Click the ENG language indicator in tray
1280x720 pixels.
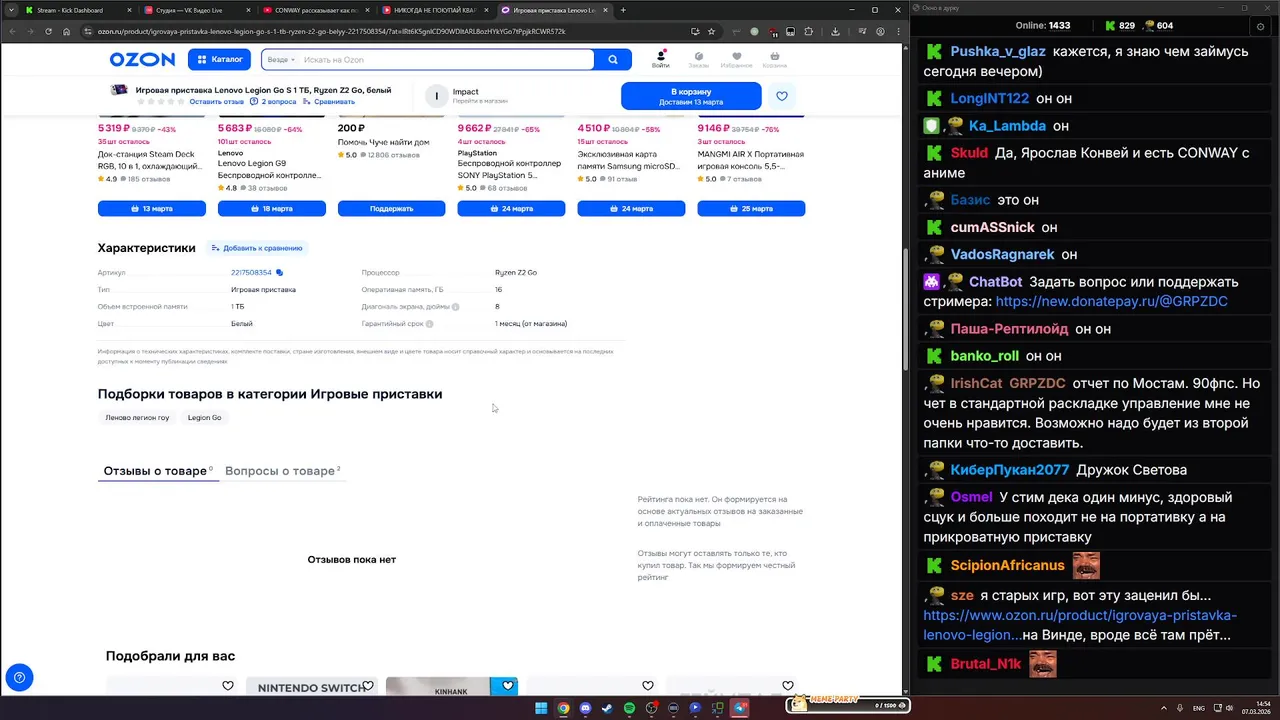(1199, 708)
